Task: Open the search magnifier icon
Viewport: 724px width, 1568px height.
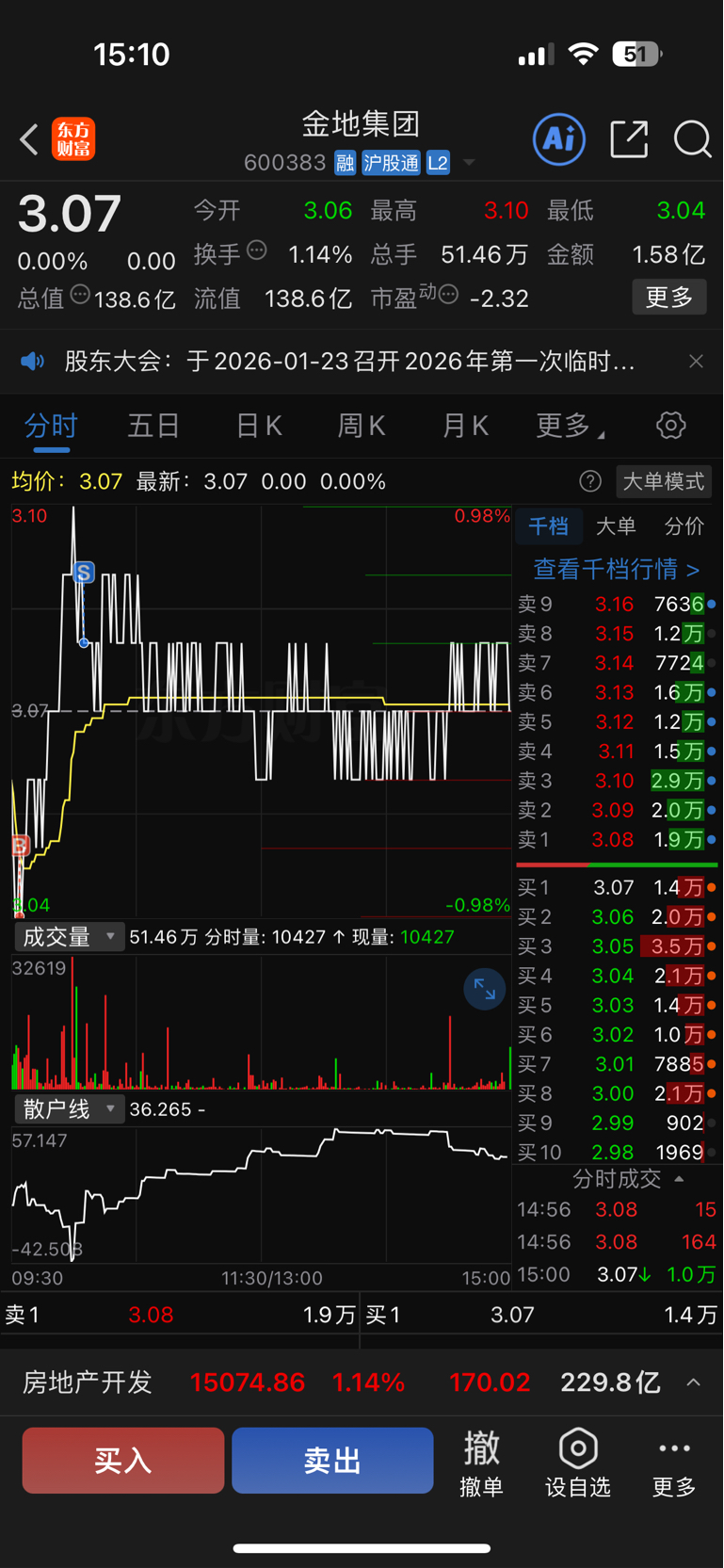Action: click(692, 139)
